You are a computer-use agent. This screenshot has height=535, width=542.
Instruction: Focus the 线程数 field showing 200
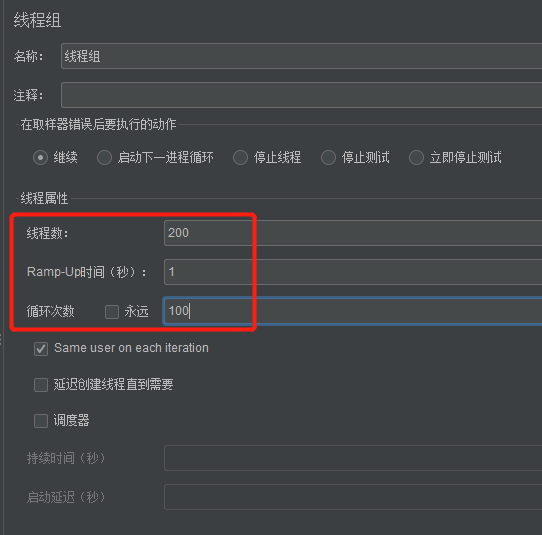point(353,233)
